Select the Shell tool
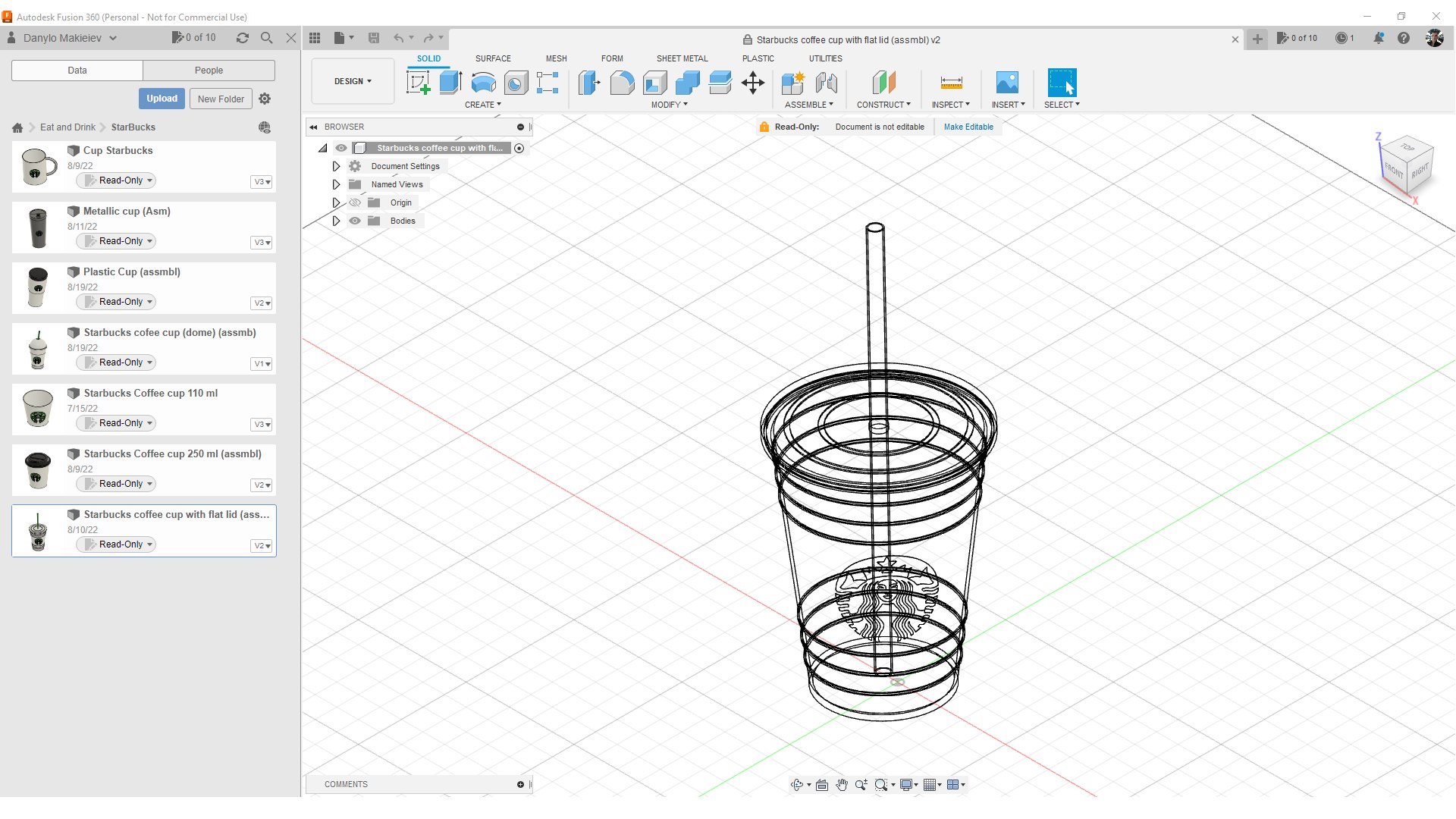Image resolution: width=1456 pixels, height=819 pixels. [655, 83]
